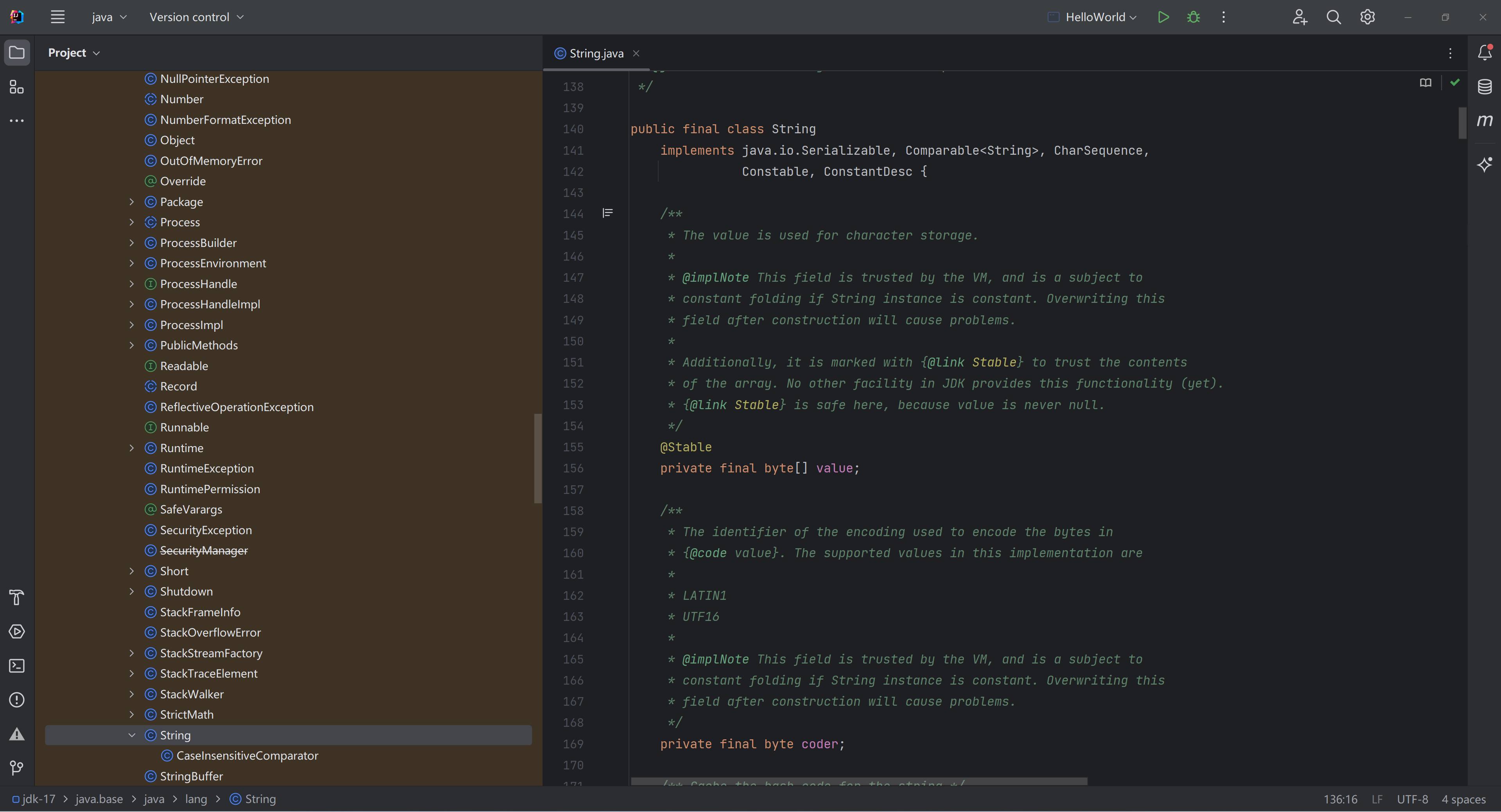Run HelloWorld with green play button
The image size is (1501, 812).
[x=1163, y=17]
